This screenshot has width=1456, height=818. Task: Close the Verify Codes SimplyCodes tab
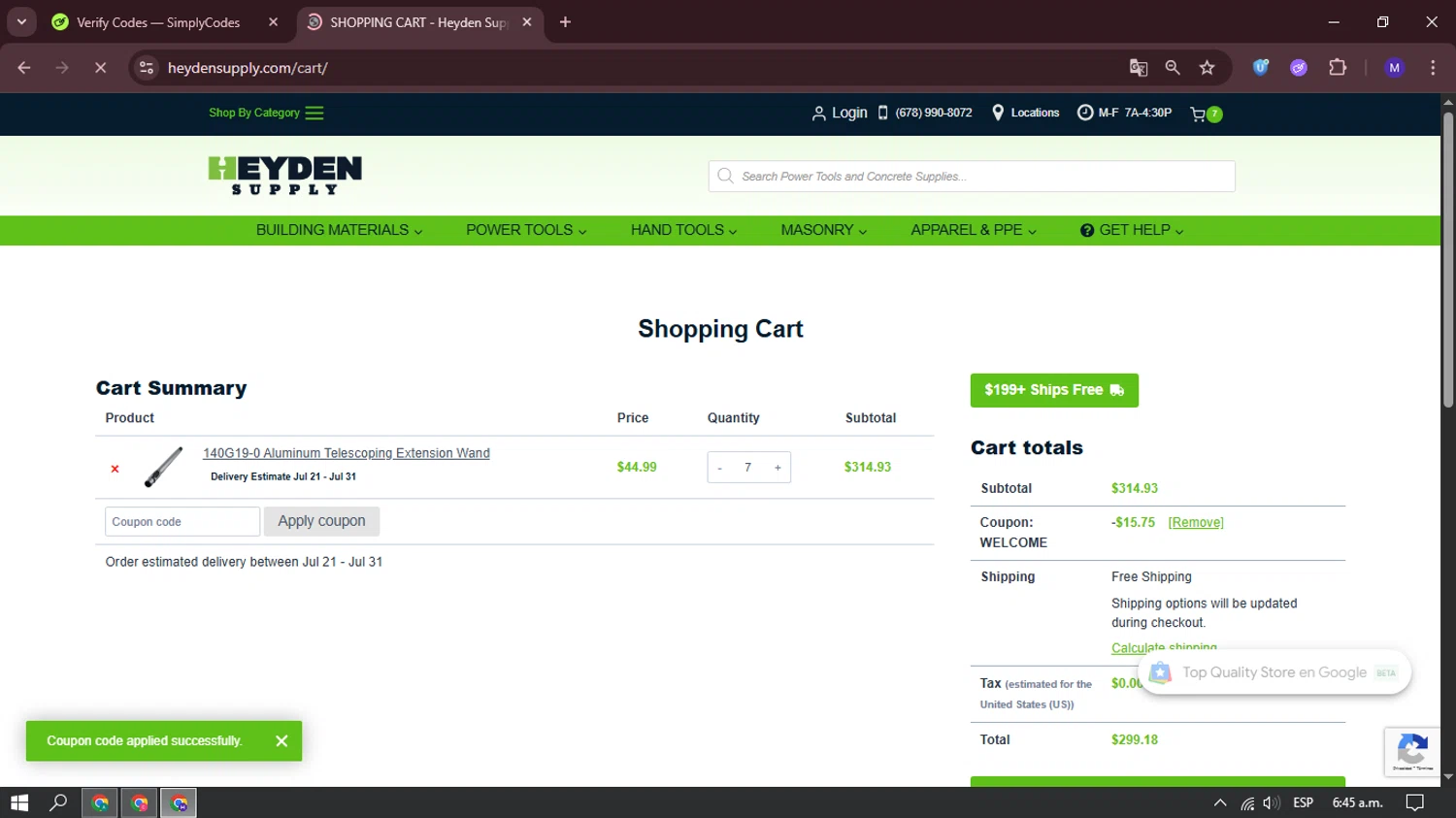[x=273, y=22]
